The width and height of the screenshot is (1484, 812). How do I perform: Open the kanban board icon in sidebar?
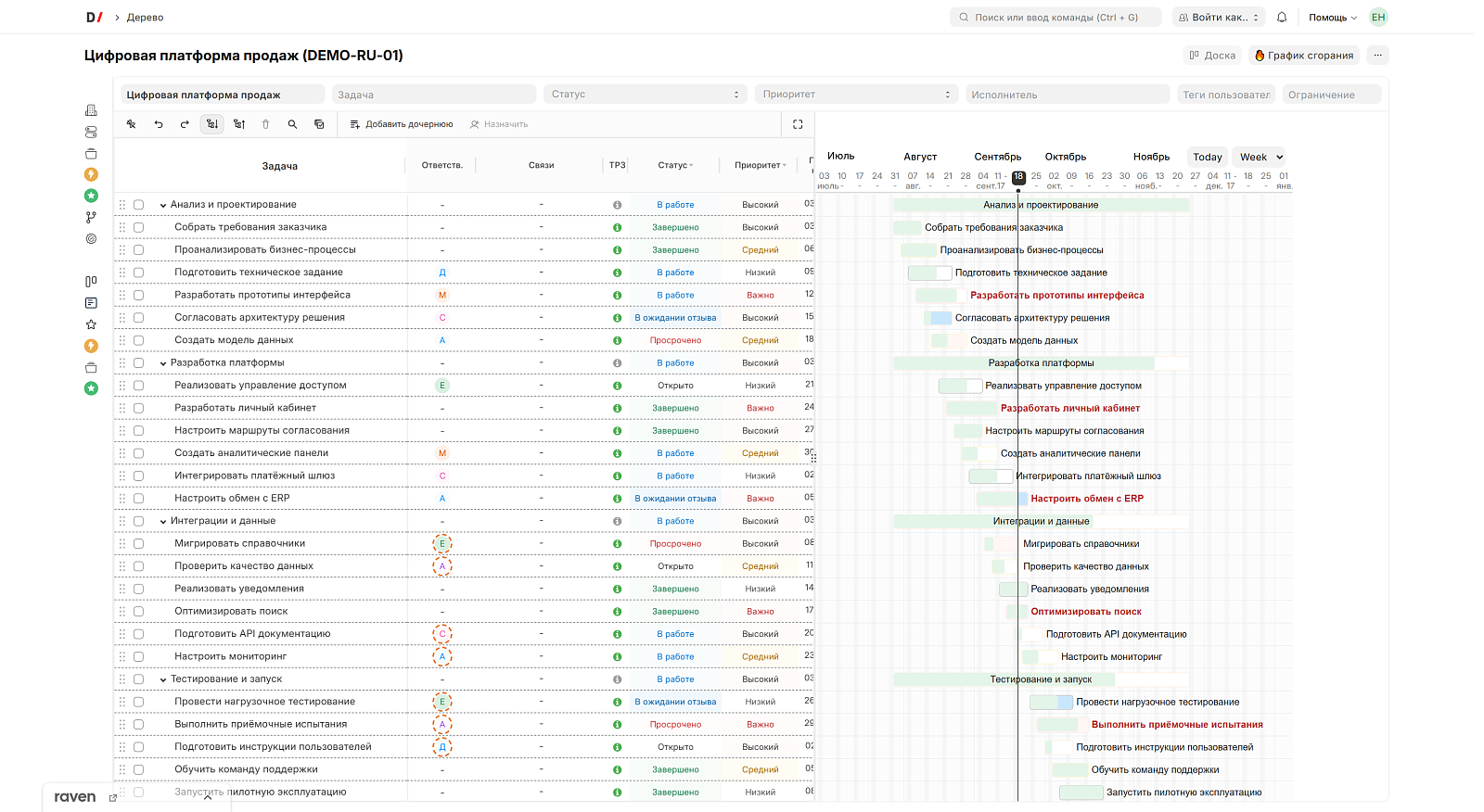[x=91, y=282]
